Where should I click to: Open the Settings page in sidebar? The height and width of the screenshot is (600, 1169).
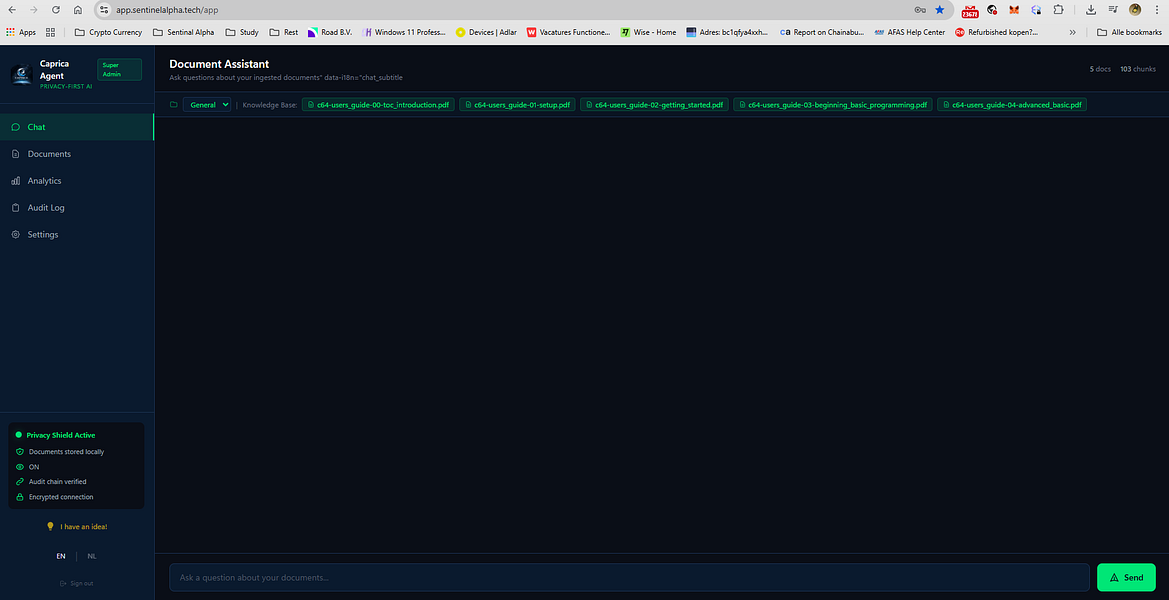point(77,234)
